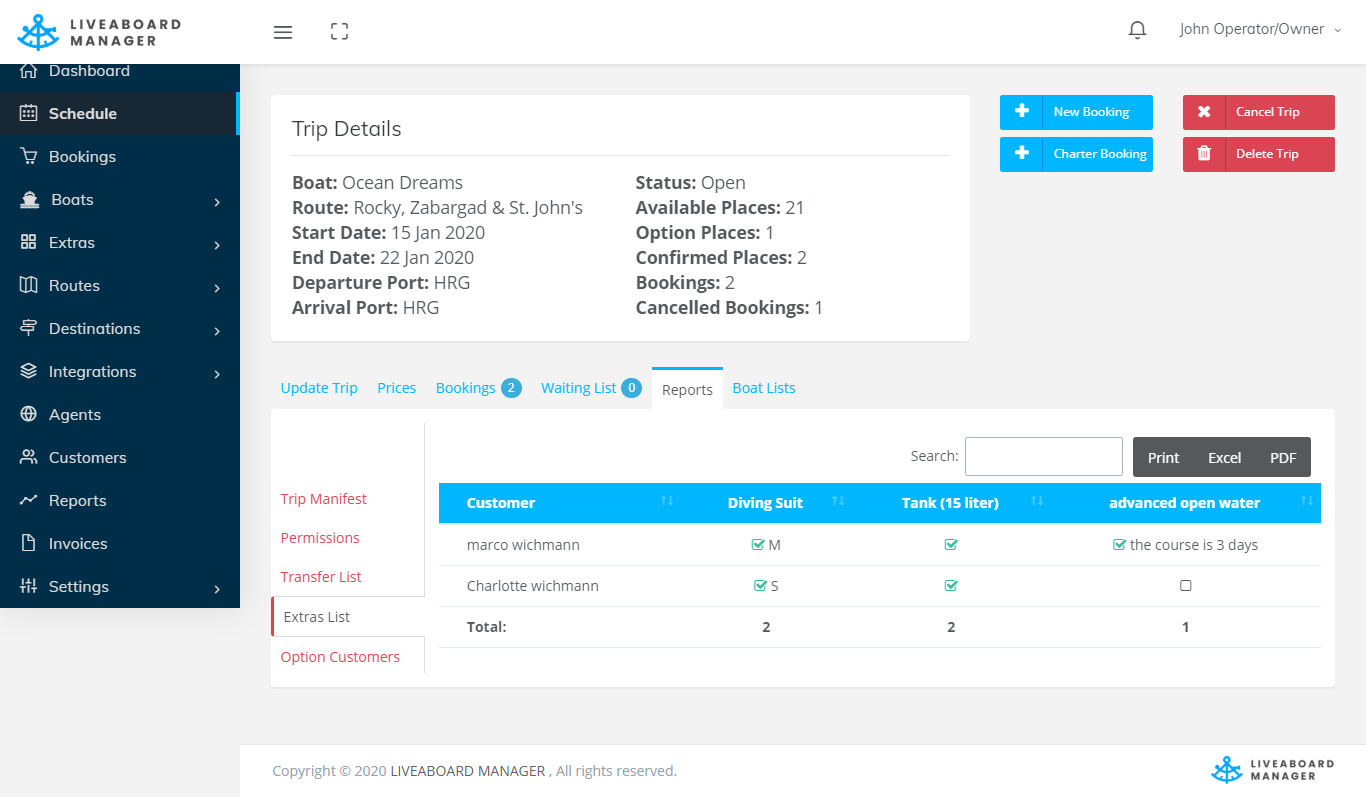Open the Trip Manifest report tab
Viewport: 1366px width, 797px height.
323,499
